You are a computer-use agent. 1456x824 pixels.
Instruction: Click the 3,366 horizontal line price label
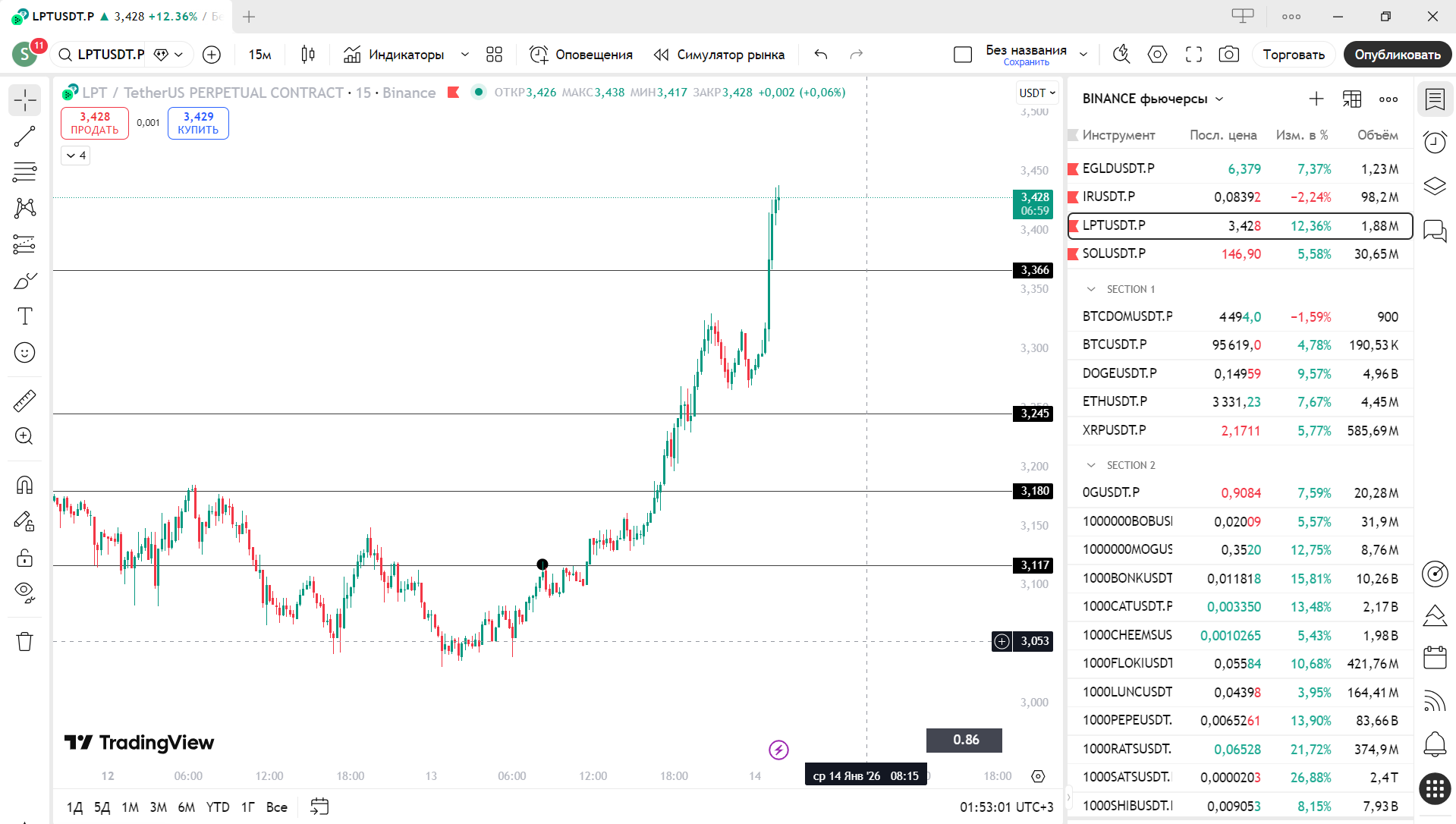coord(1033,270)
